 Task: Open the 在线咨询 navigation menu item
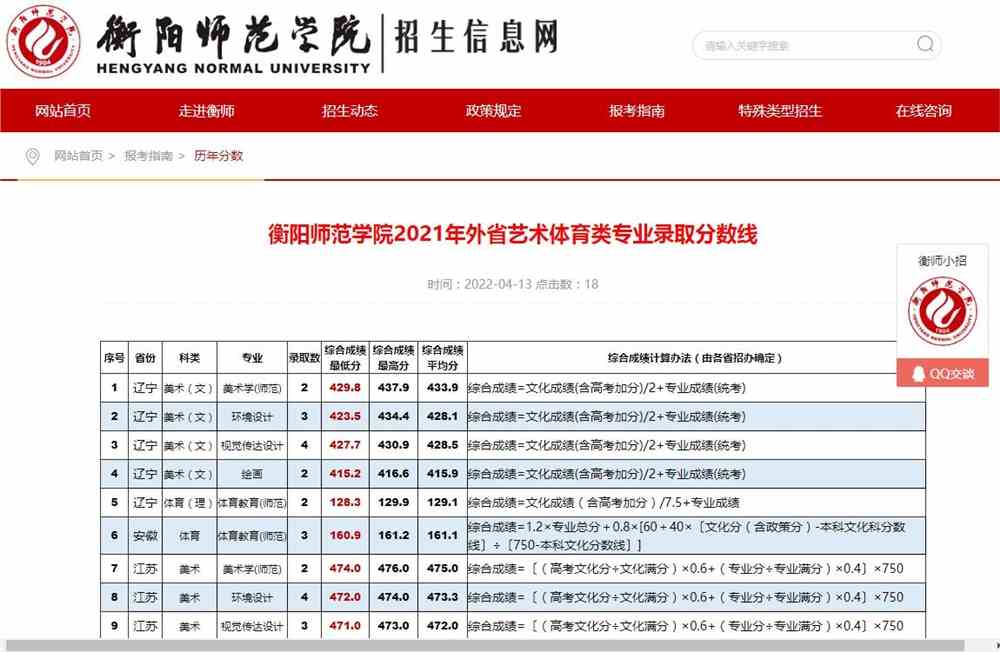(x=923, y=111)
